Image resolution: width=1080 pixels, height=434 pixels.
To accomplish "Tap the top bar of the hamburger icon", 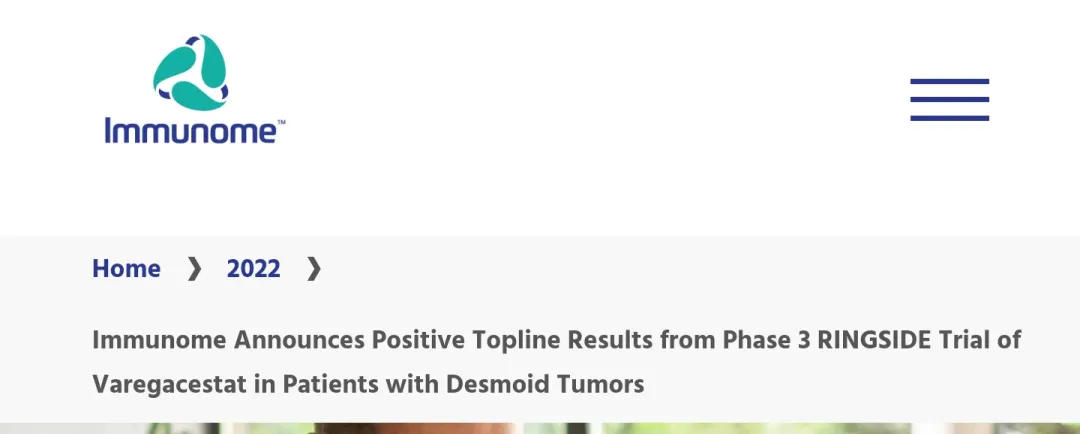I will pos(949,82).
